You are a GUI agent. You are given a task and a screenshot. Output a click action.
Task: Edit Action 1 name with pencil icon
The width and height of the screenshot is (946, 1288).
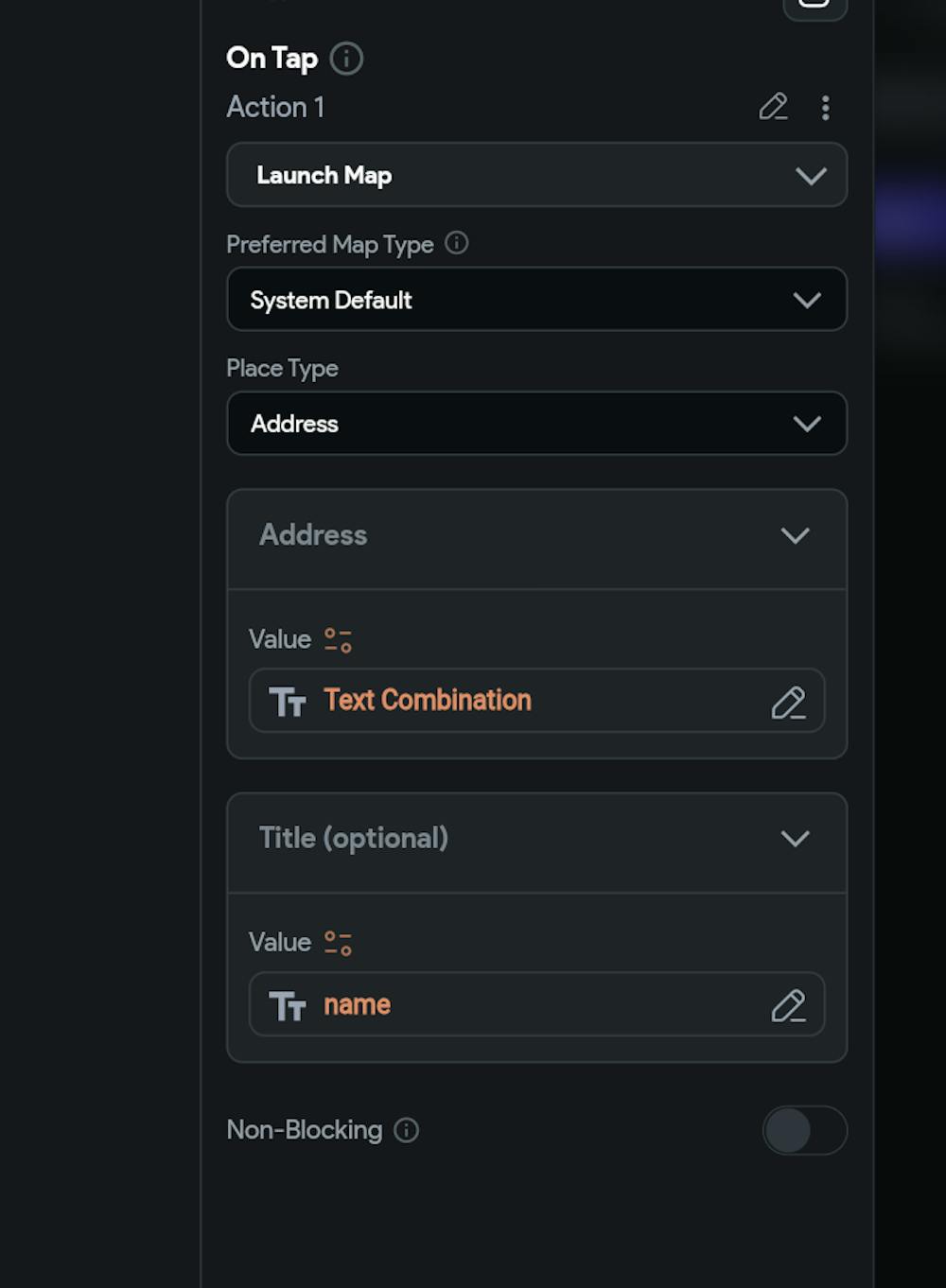[773, 107]
